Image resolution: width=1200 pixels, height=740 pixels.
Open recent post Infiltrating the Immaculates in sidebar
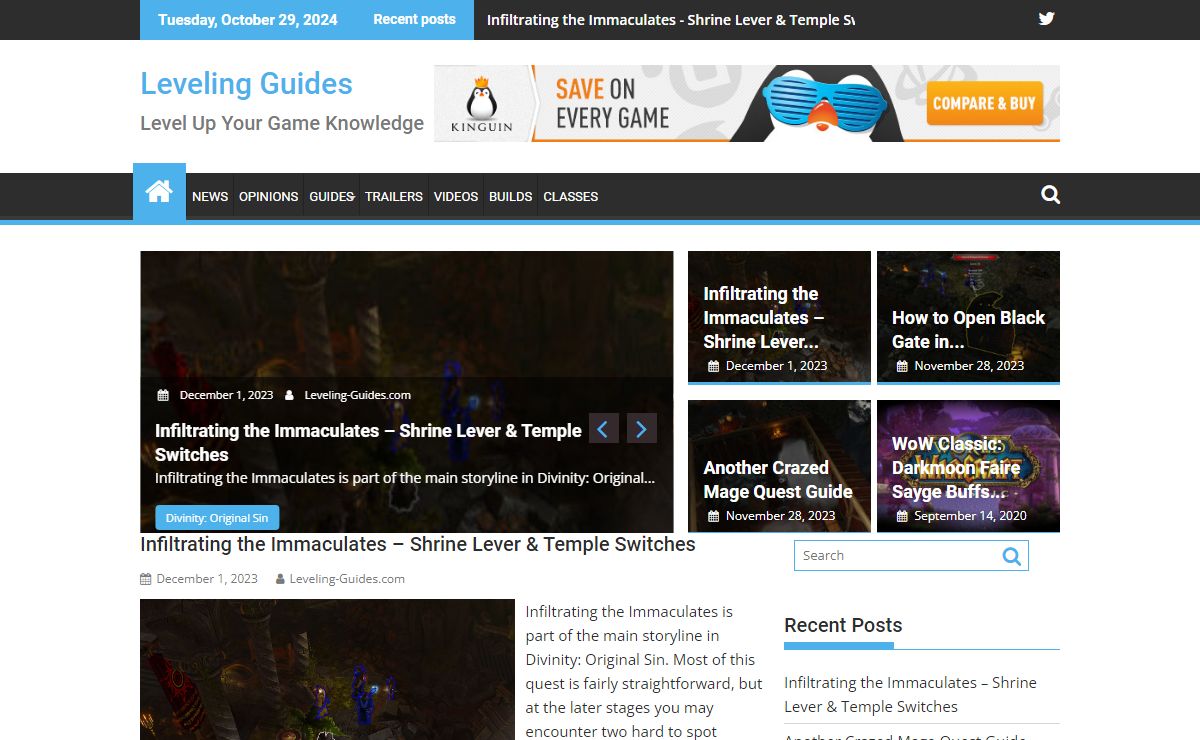(x=910, y=694)
